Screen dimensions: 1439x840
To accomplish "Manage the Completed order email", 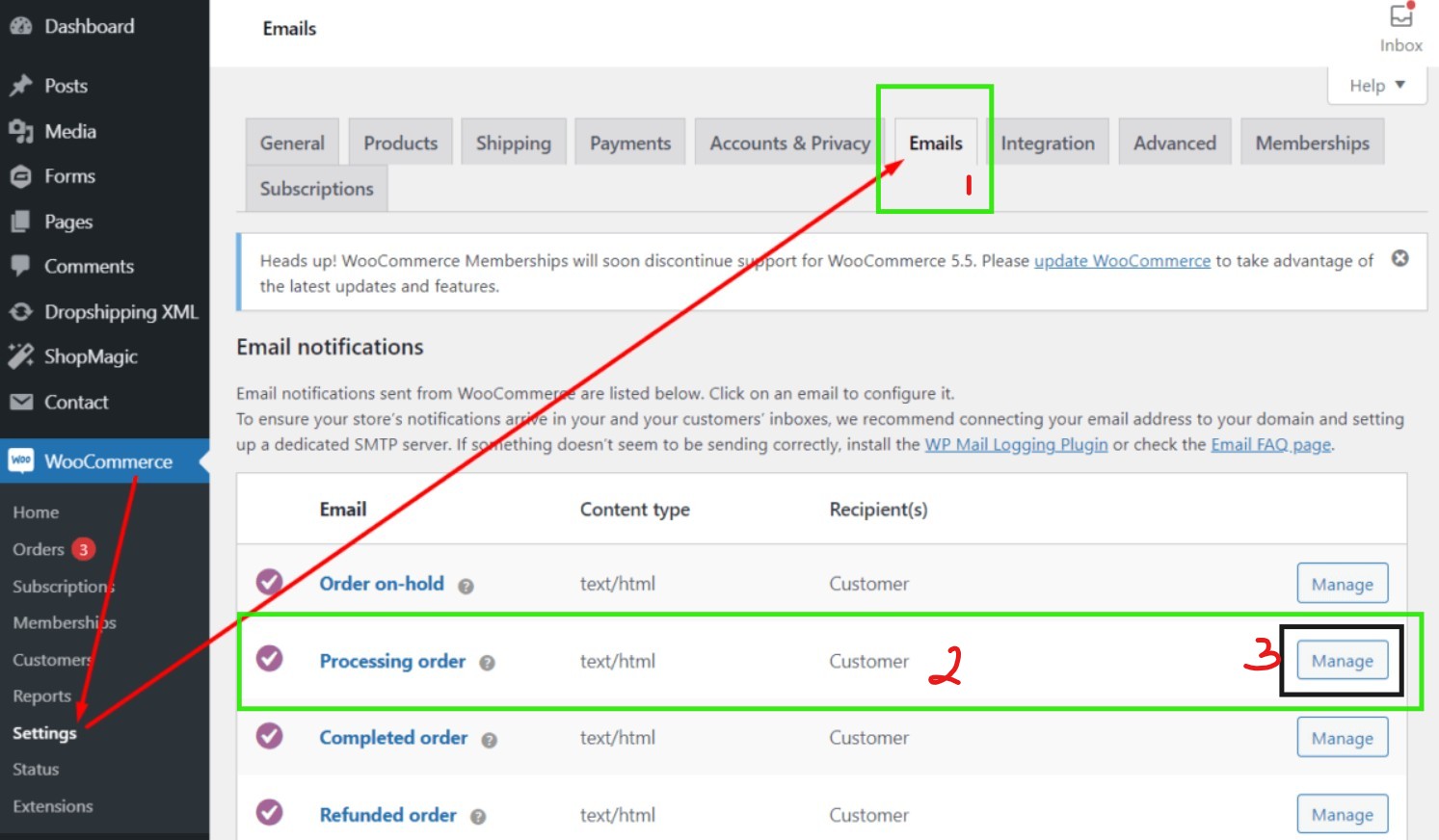I will 1343,738.
